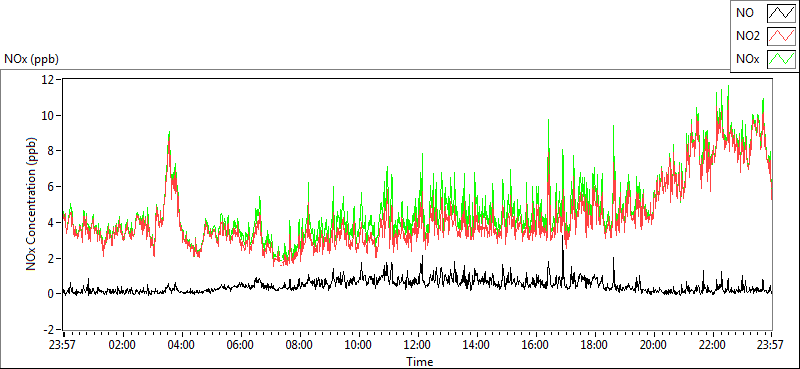
Task: Click the 04:00 time tick label
Action: click(181, 344)
